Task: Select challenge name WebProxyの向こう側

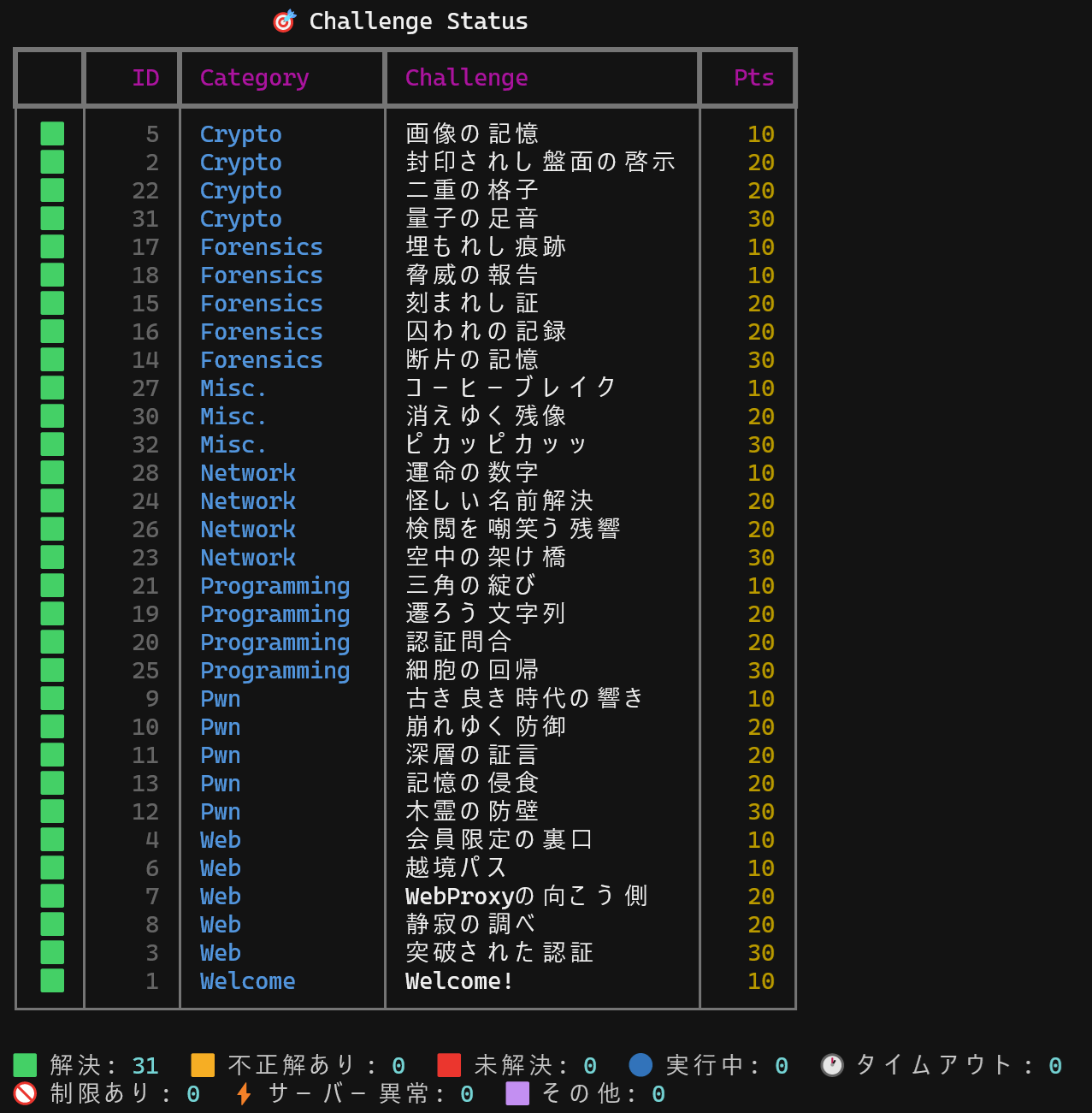Action: 528,896
